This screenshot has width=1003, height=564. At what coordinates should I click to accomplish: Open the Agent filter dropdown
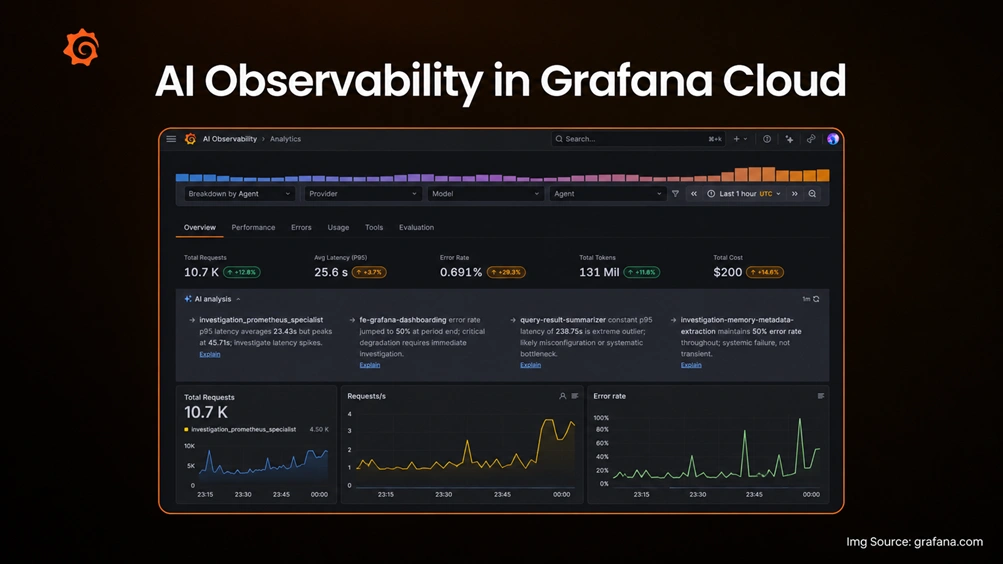pyautogui.click(x=607, y=194)
